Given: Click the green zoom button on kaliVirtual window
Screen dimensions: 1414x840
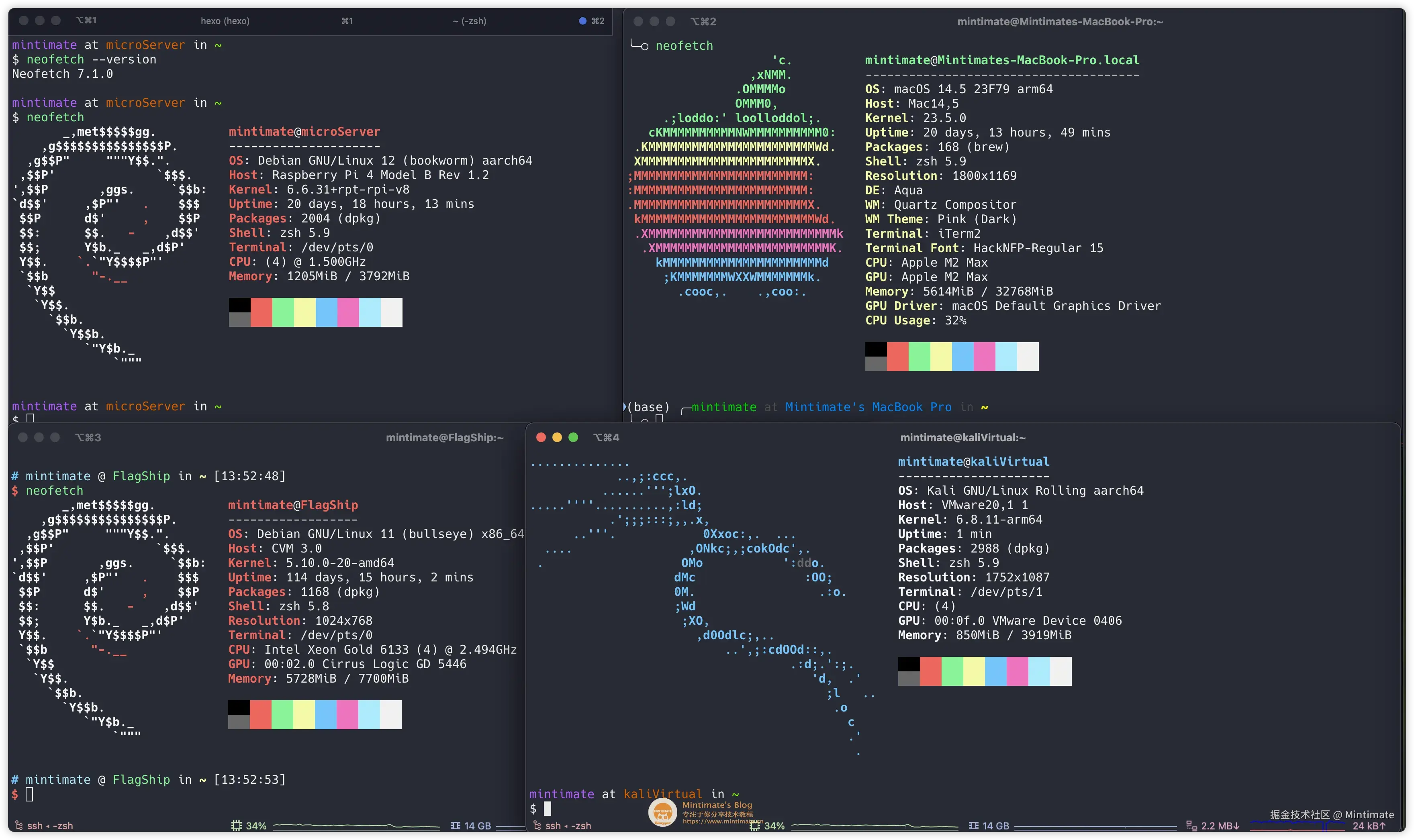Looking at the screenshot, I should click(573, 438).
